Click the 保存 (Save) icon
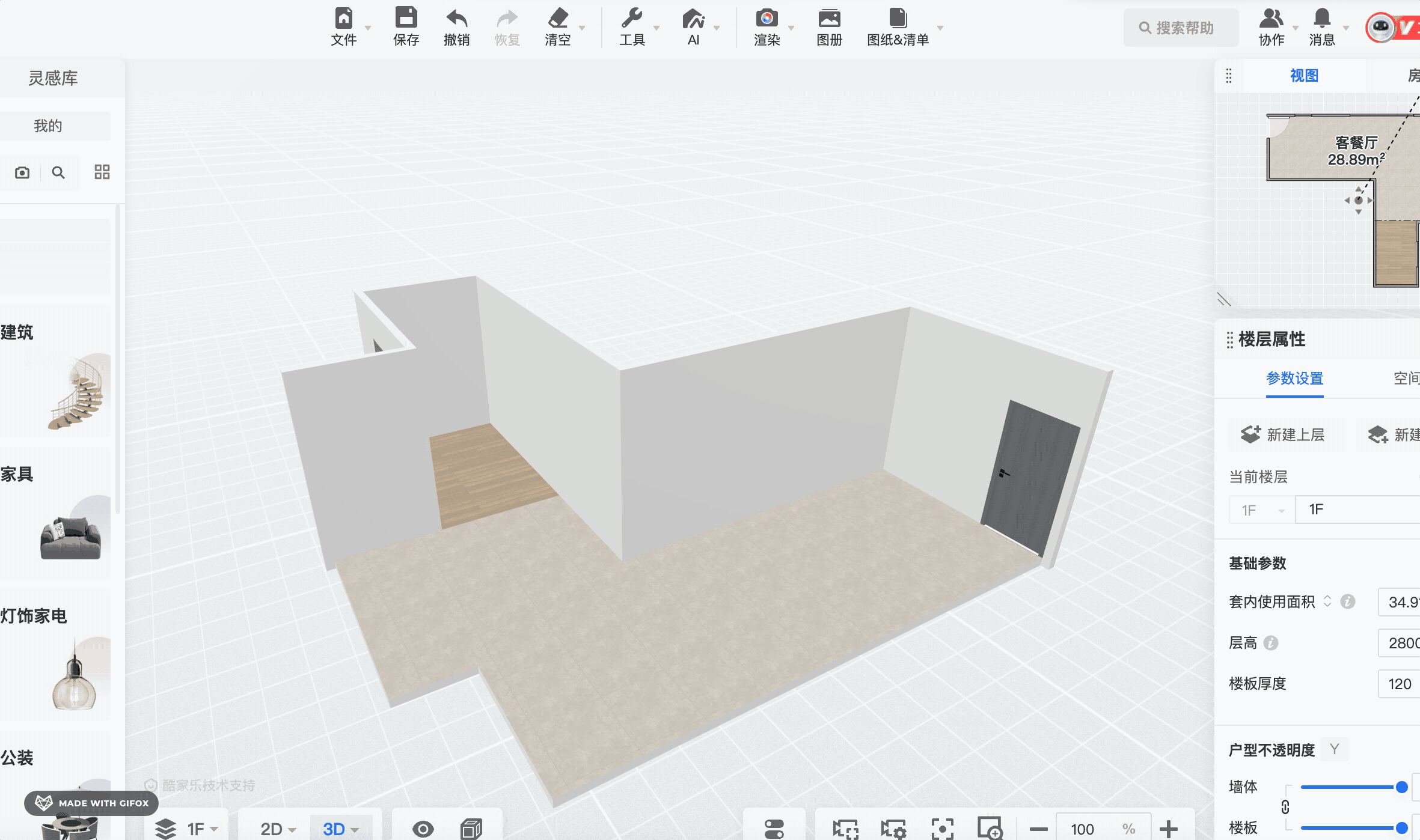The image size is (1420, 840). click(x=406, y=18)
